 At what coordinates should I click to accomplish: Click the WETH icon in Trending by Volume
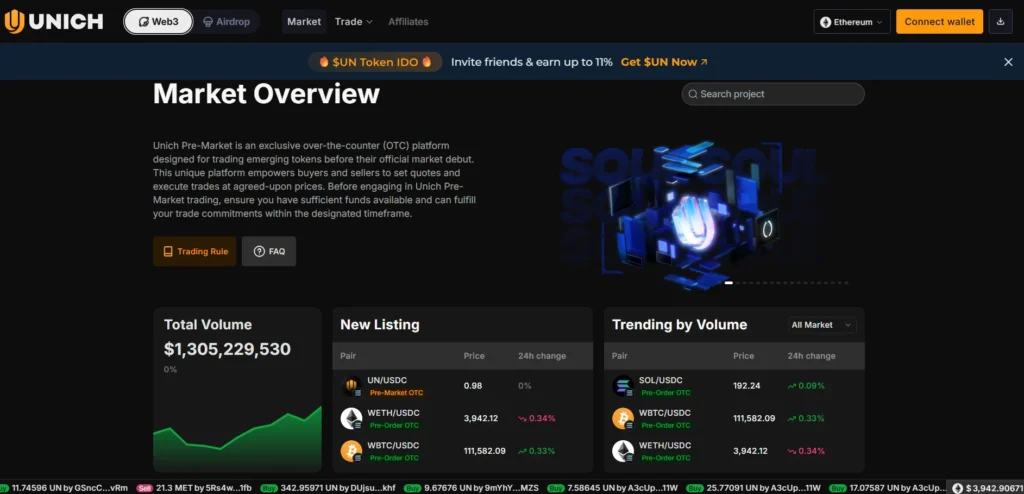pyautogui.click(x=623, y=451)
